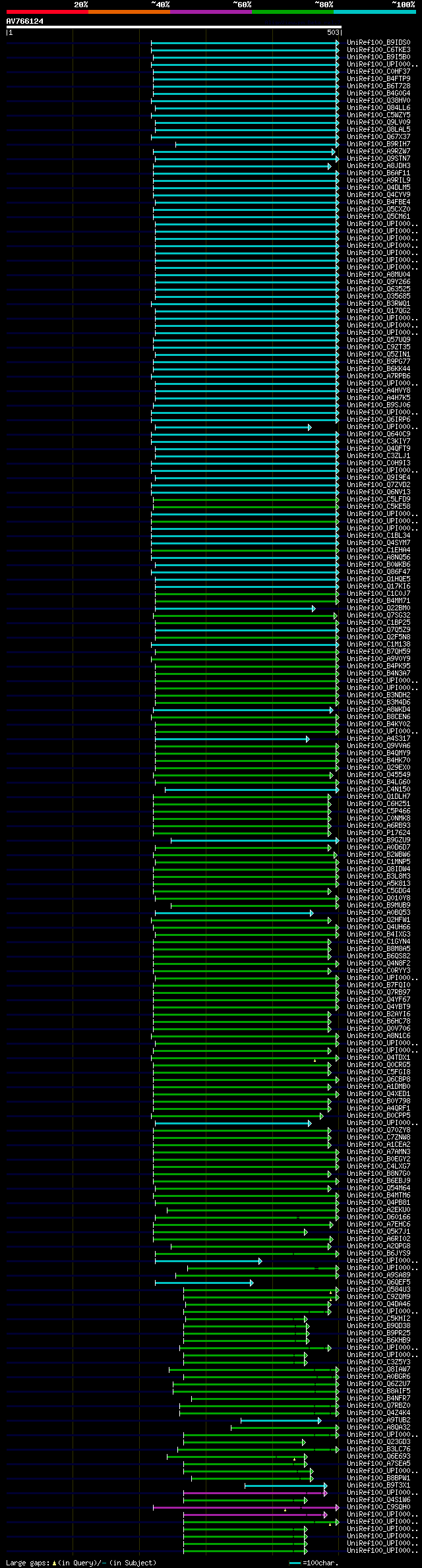Select the UniRef100_A0BQ53 label
The width and height of the screenshot is (422, 1568).
click(378, 912)
